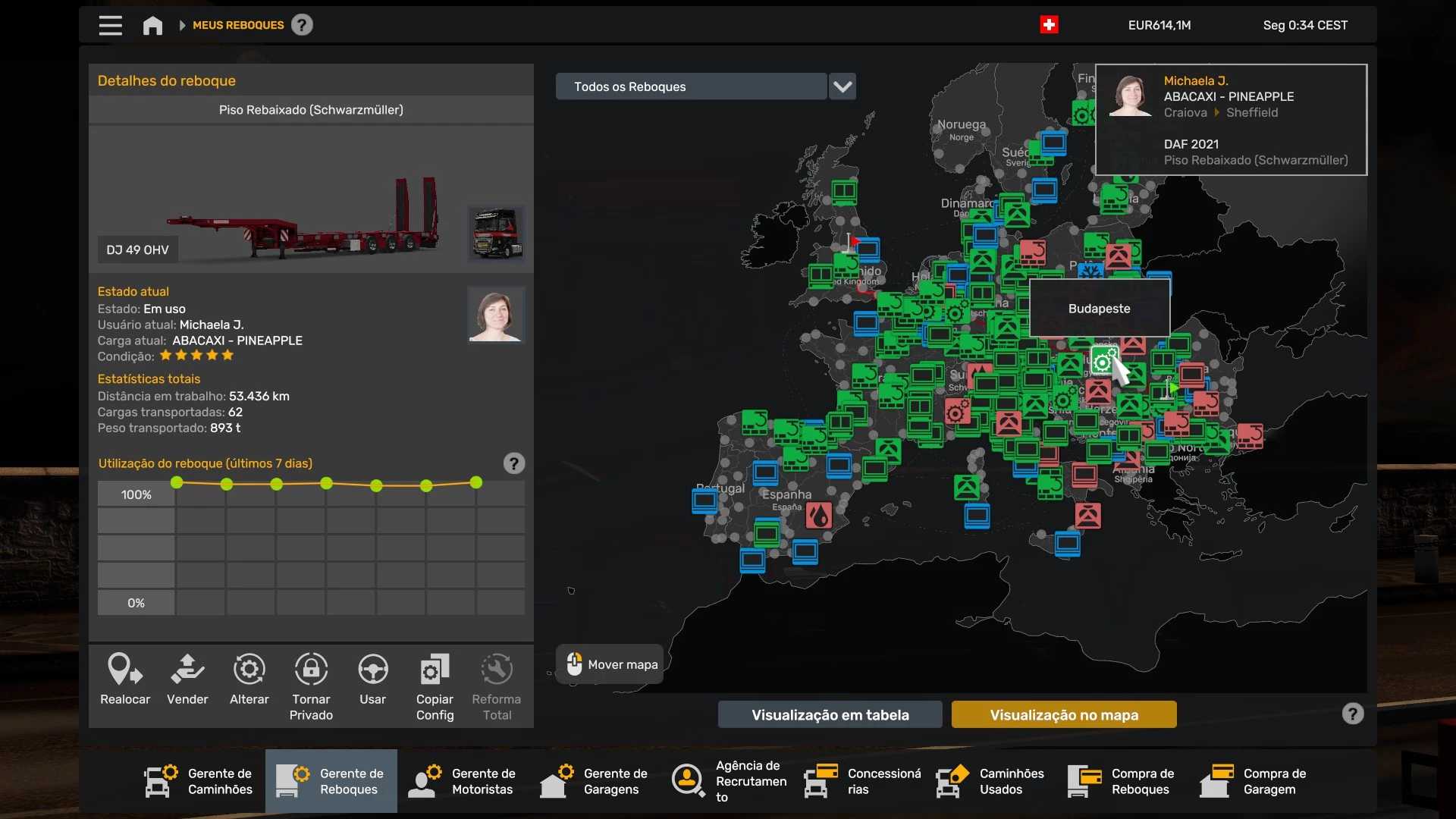Open the Todos os Reboques dropdown

click(x=691, y=86)
